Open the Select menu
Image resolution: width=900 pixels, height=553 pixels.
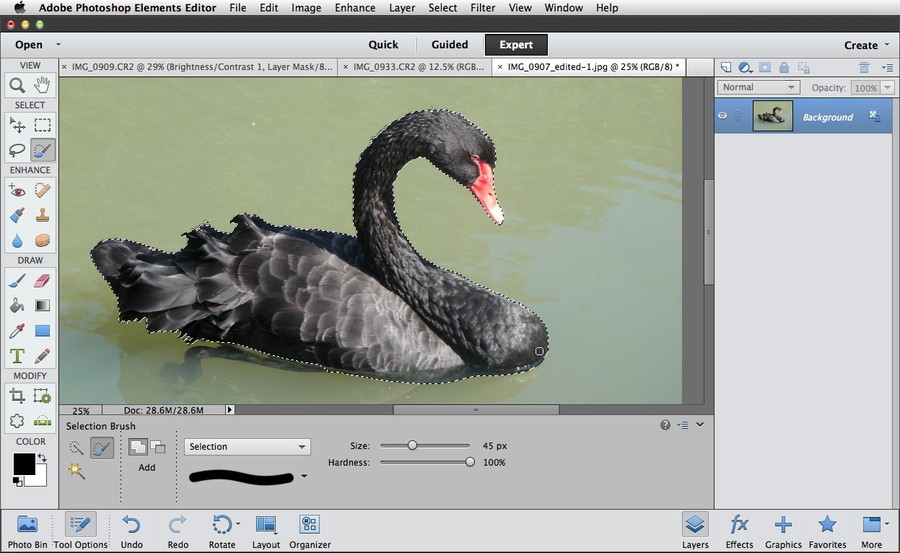443,8
